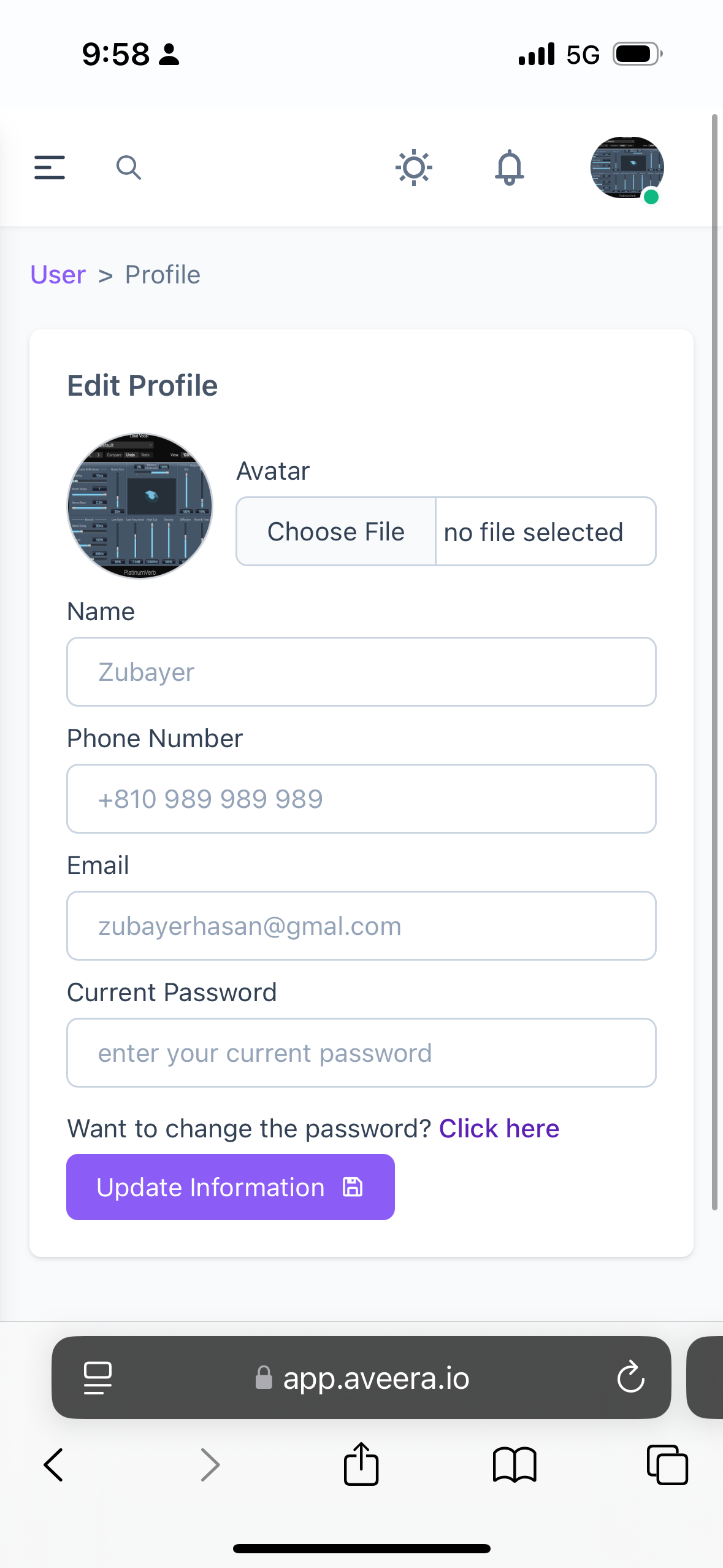The image size is (723, 1568).
Task: Go back with Safari back arrow
Action: pyautogui.click(x=54, y=1465)
